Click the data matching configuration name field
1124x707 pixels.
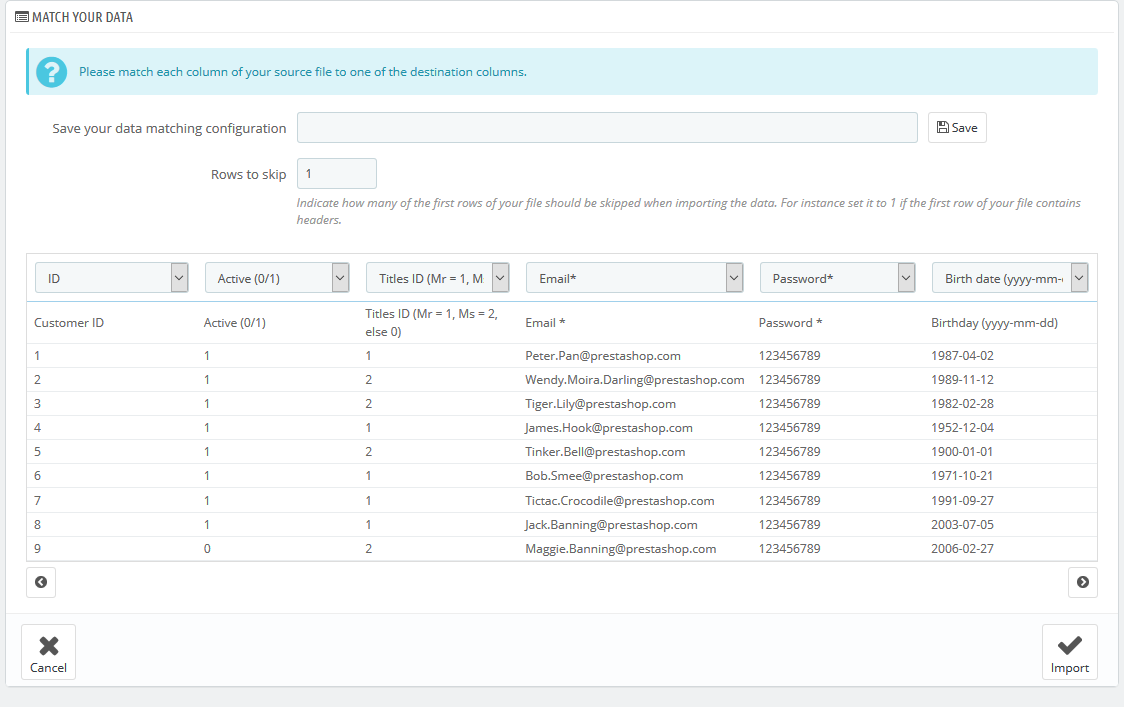pos(606,127)
